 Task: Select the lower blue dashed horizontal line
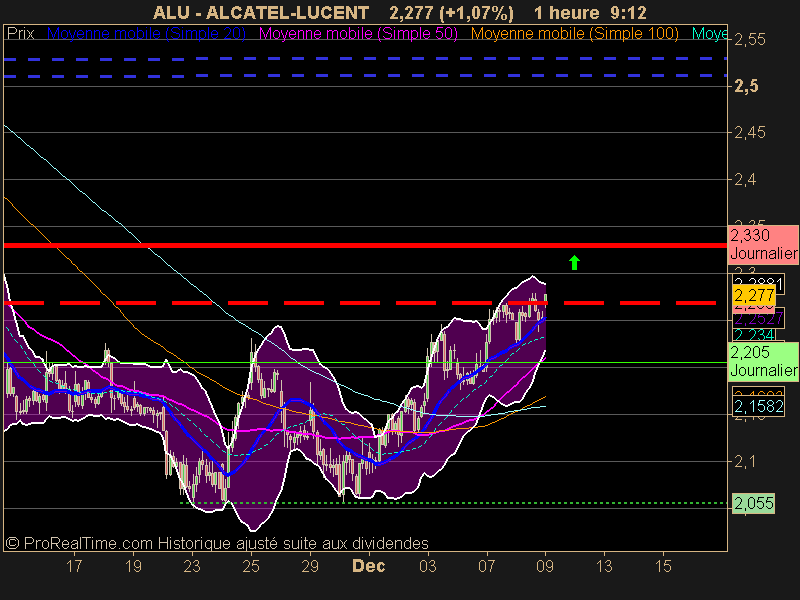pos(365,76)
